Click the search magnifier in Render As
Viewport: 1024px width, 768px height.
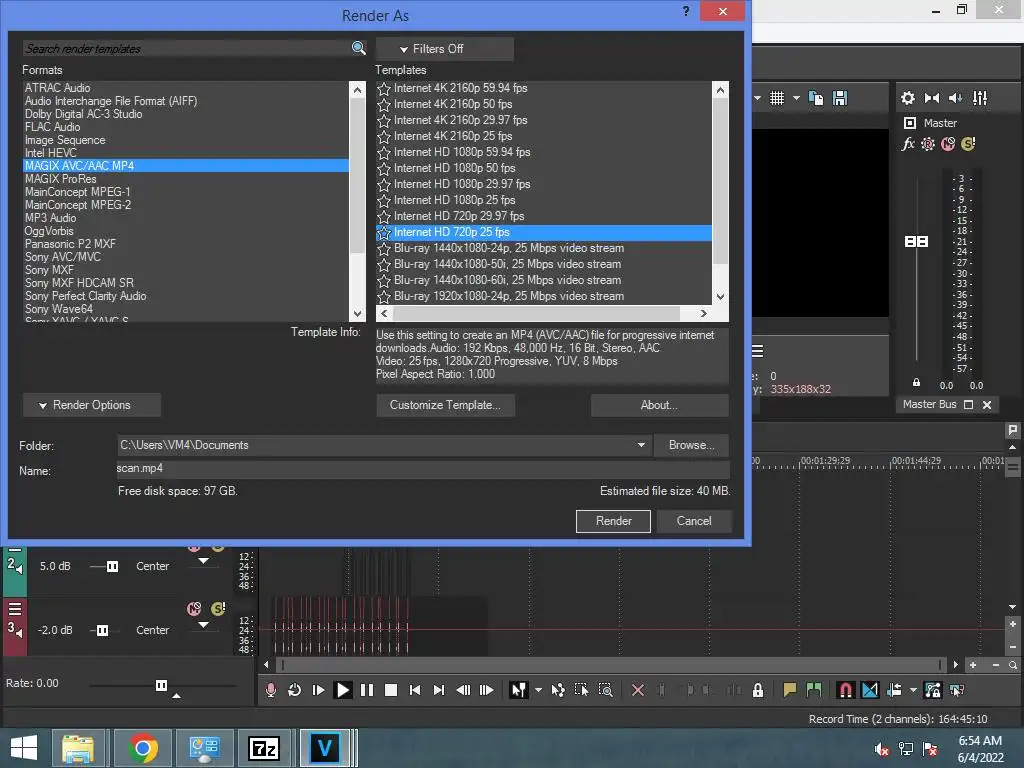[x=359, y=48]
